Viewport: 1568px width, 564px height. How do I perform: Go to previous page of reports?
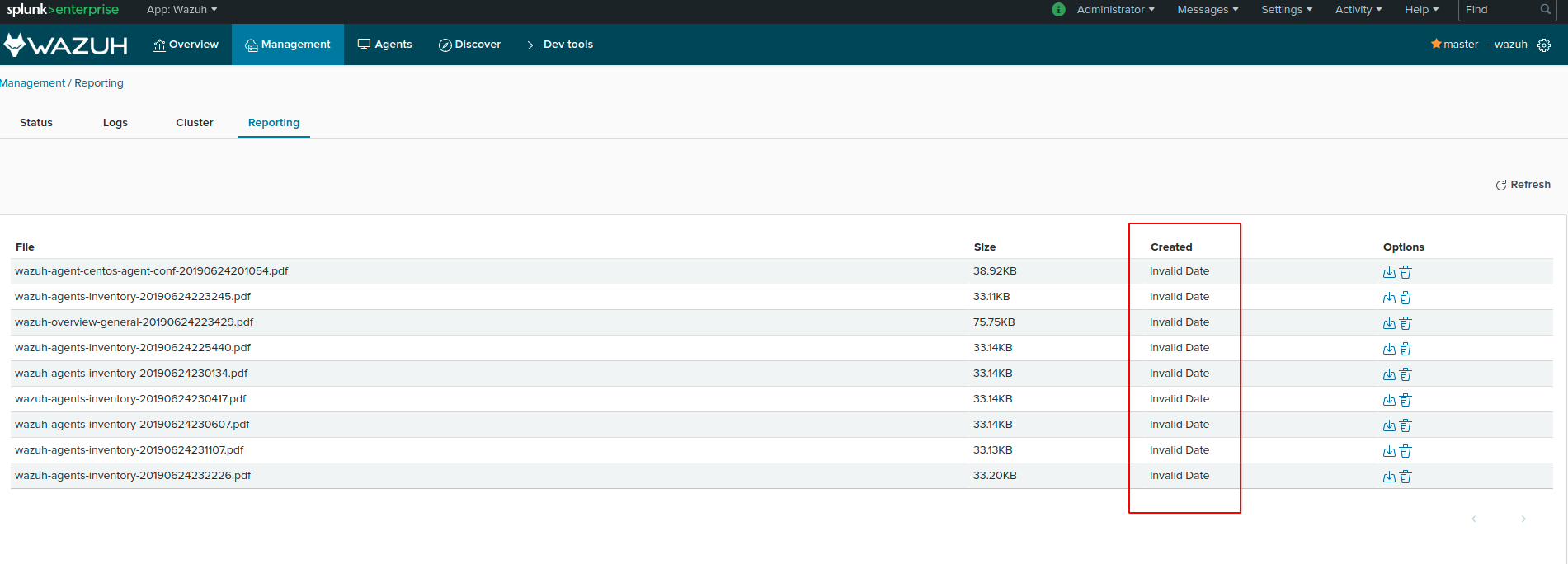1474,519
